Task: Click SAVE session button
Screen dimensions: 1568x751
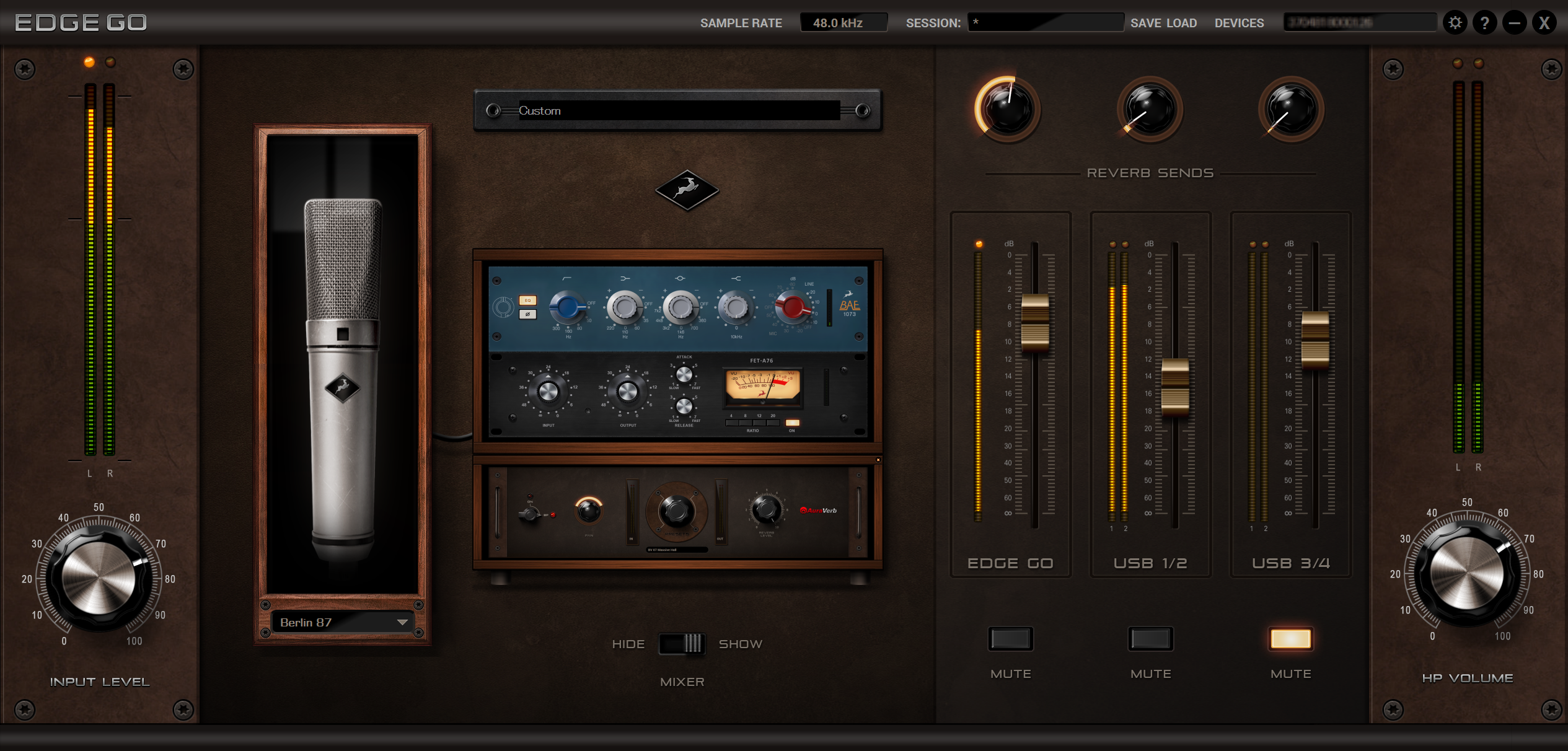Action: click(x=1145, y=23)
